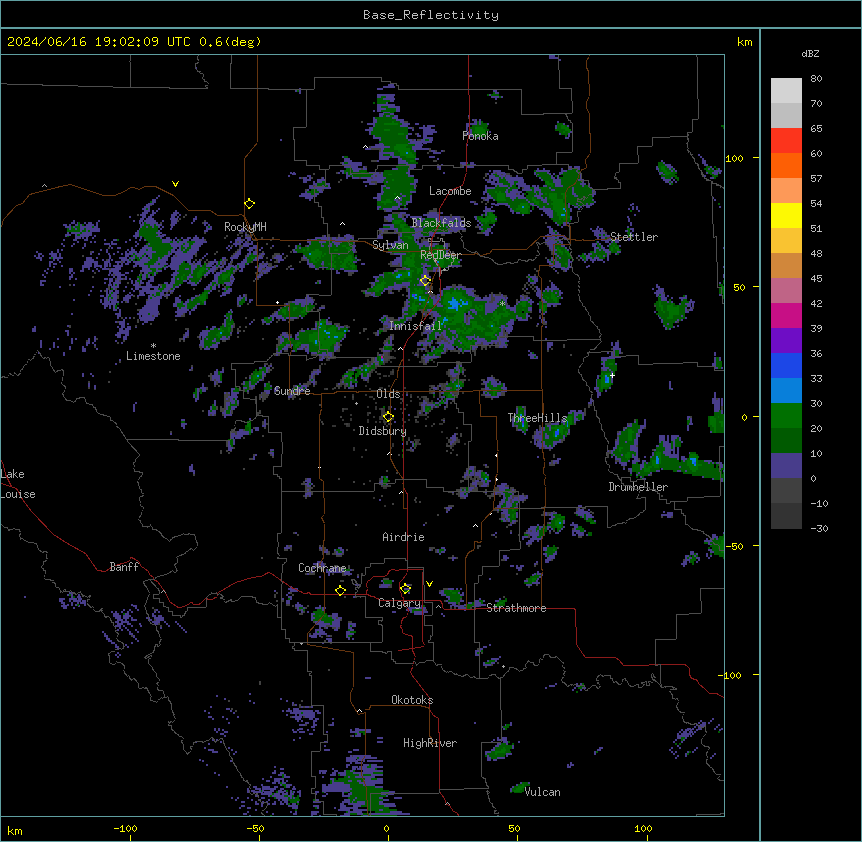Click the light blue 30-33 dBZ swatch
This screenshot has height=842, width=862.
click(786, 391)
